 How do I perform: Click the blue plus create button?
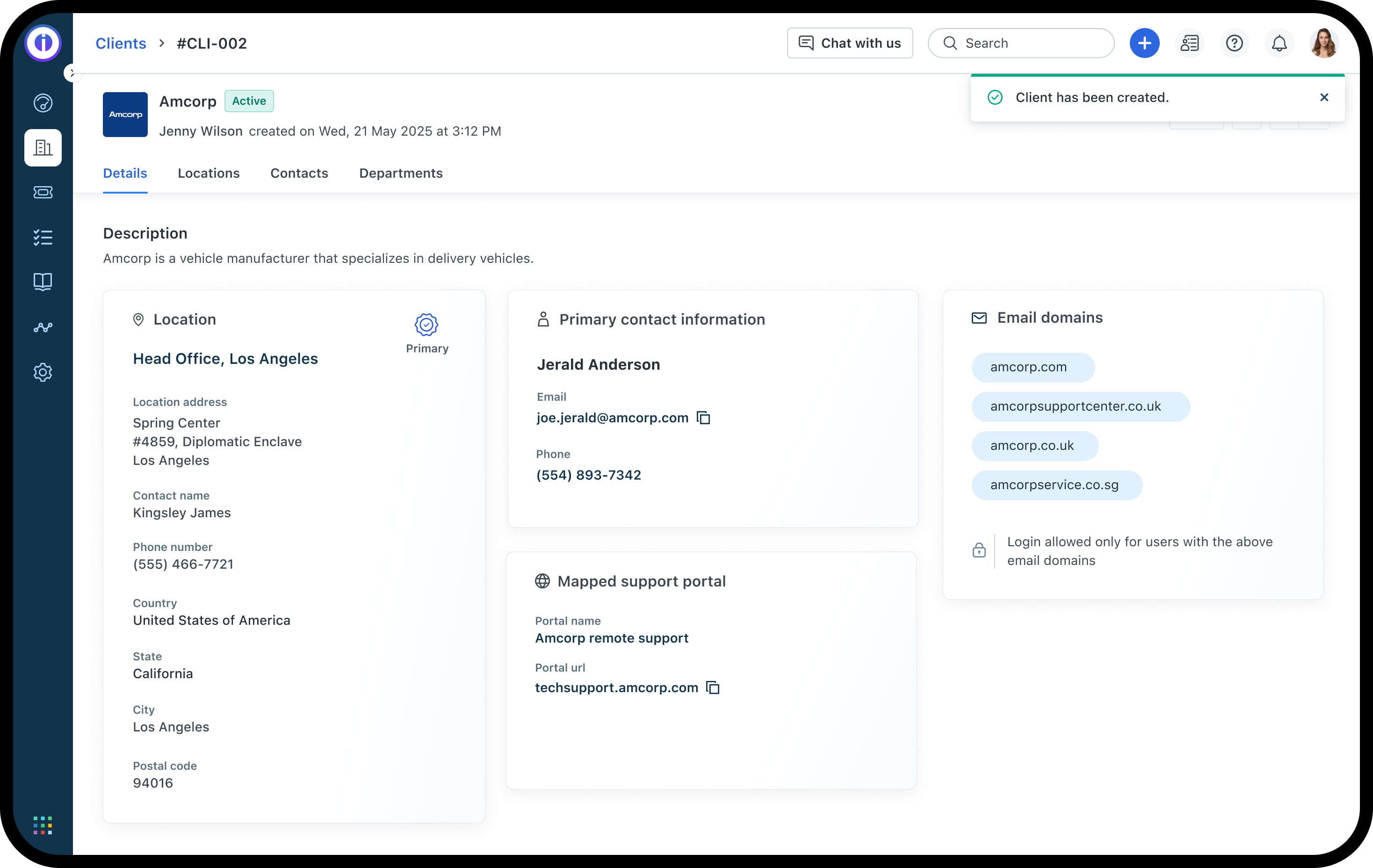coord(1144,43)
